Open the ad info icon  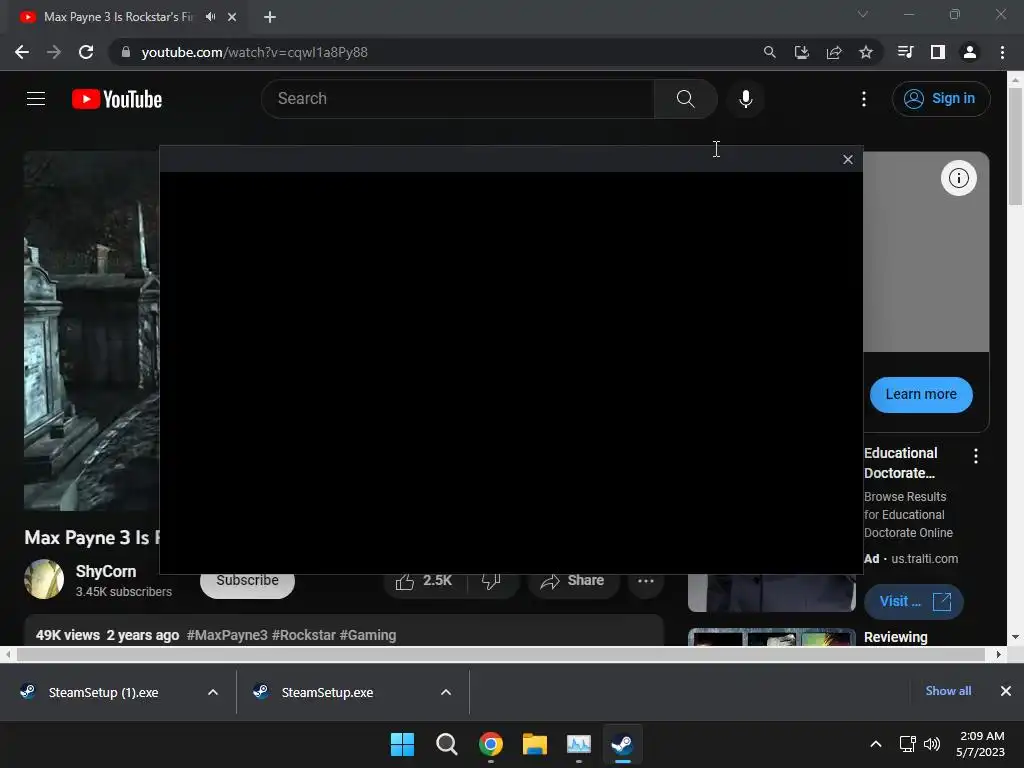(x=958, y=178)
